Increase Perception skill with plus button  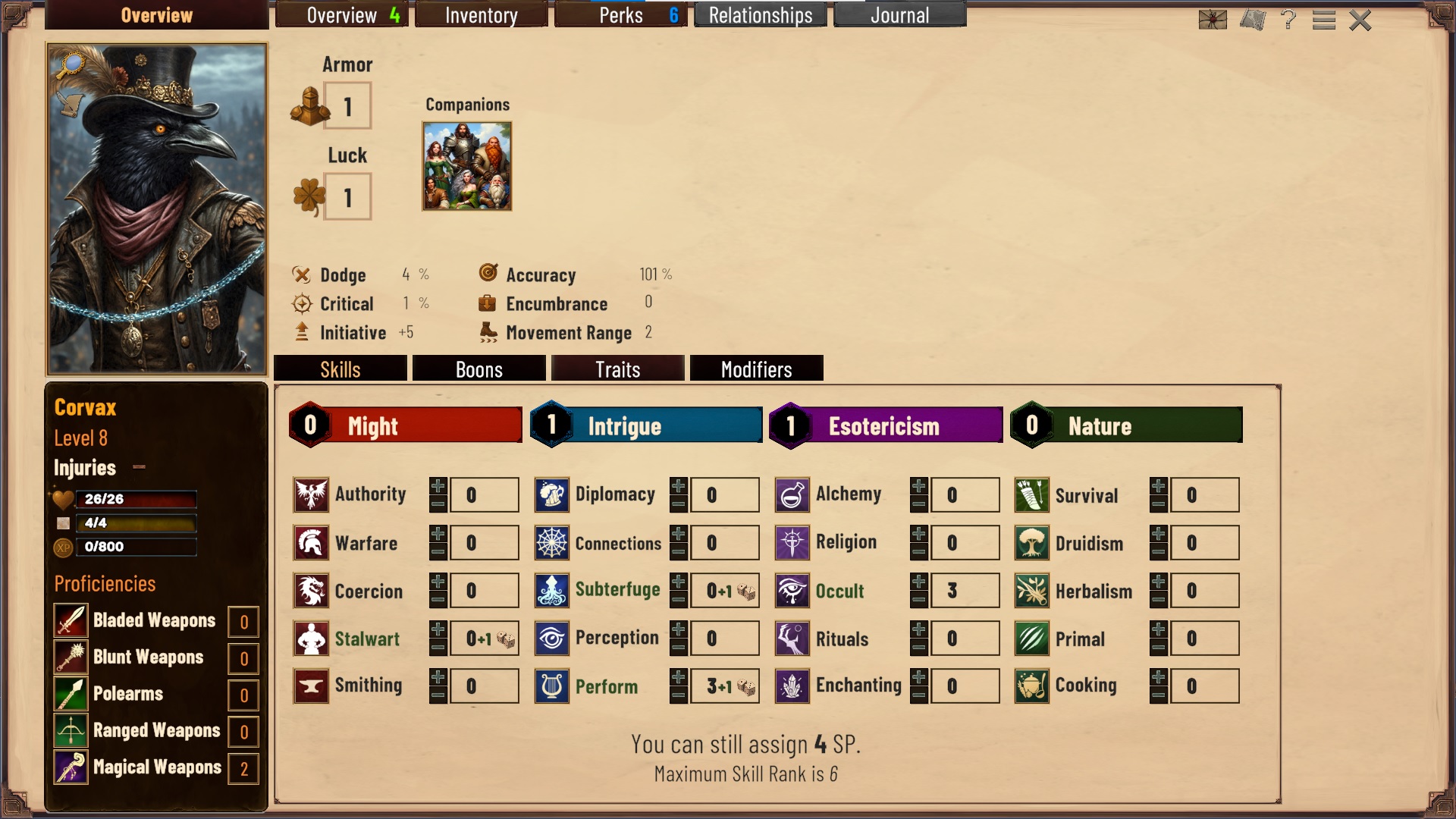[x=679, y=629]
